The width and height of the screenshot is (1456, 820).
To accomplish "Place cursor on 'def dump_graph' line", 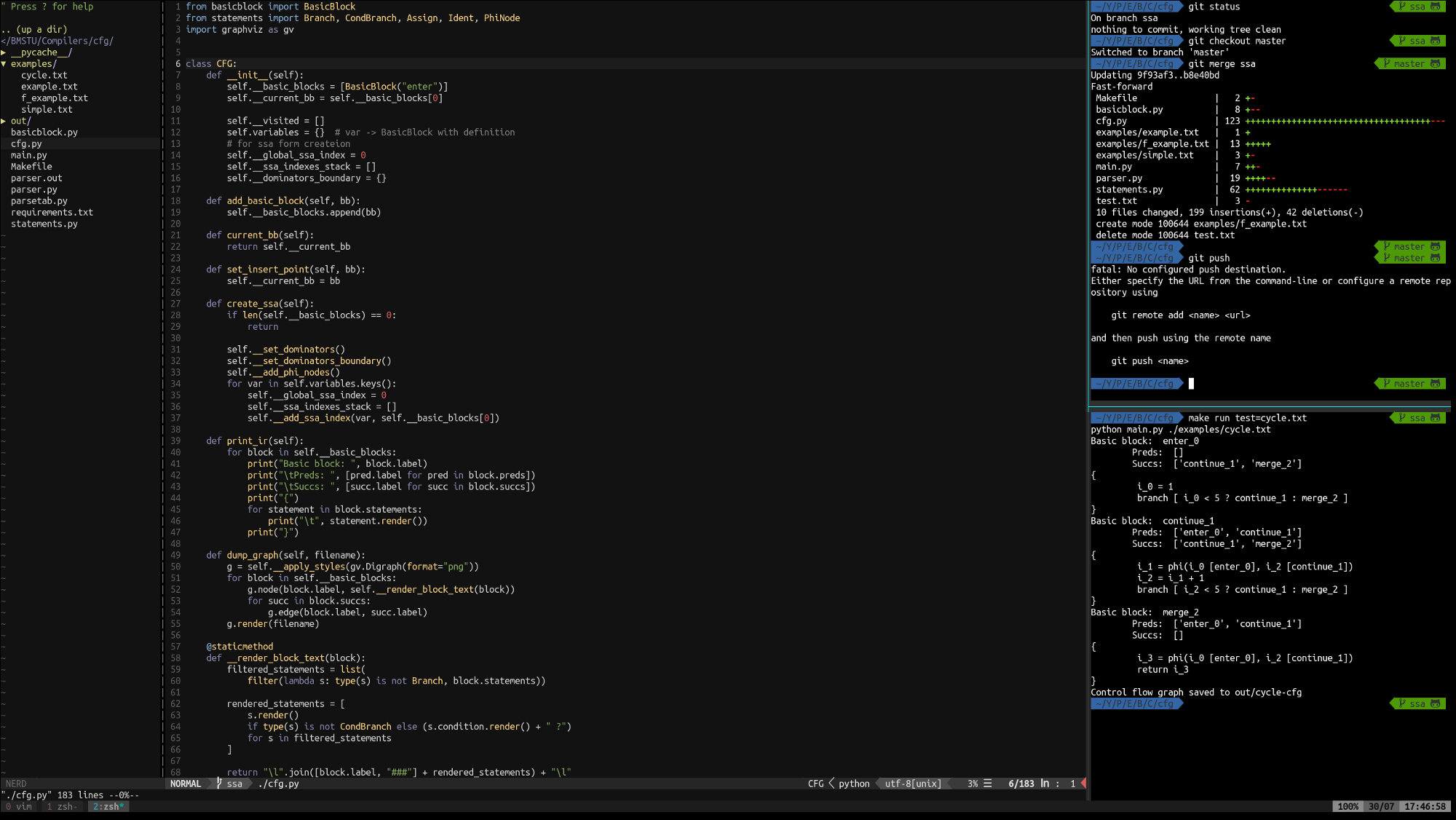I will pos(285,555).
